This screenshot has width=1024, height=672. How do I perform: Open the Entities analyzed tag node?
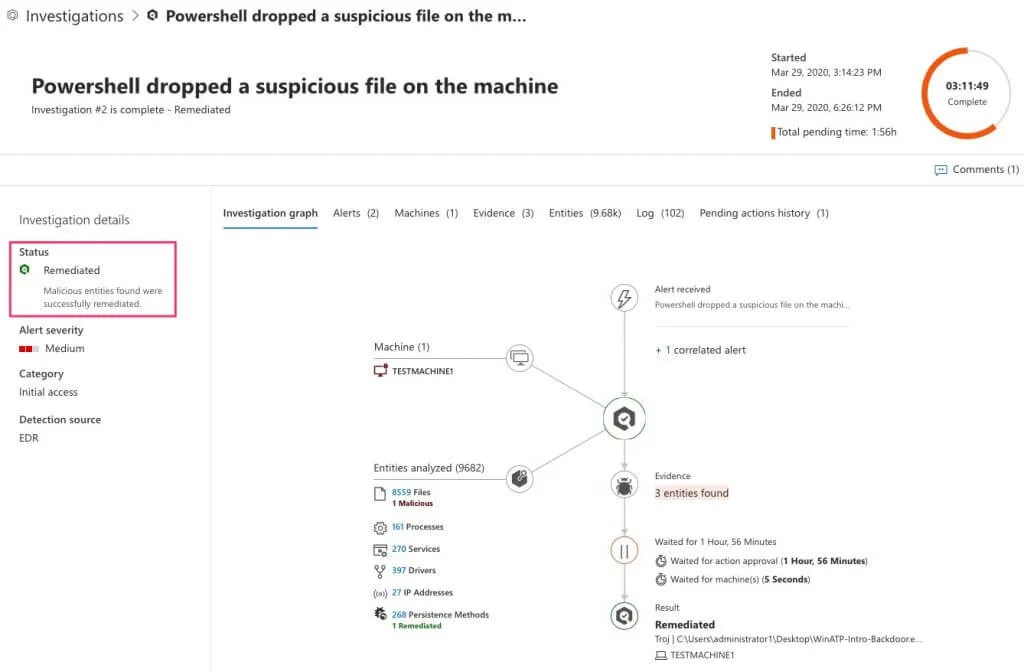pos(519,478)
